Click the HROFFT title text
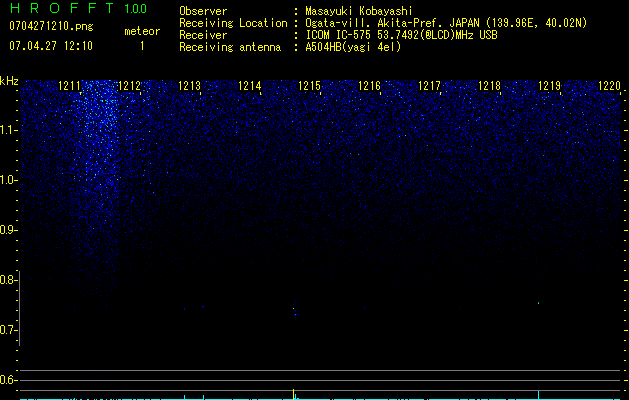 point(62,8)
